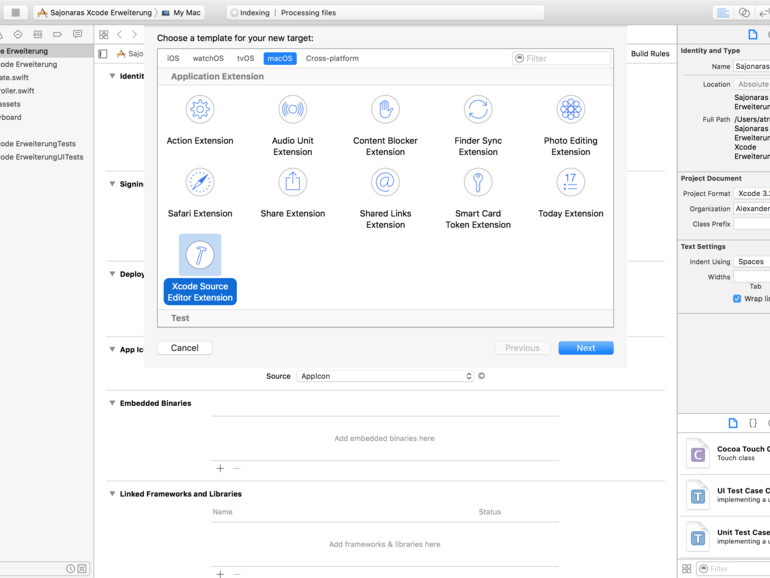Screen dimensions: 770x578
Task: Open the file inspector tab
Action: click(x=752, y=34)
